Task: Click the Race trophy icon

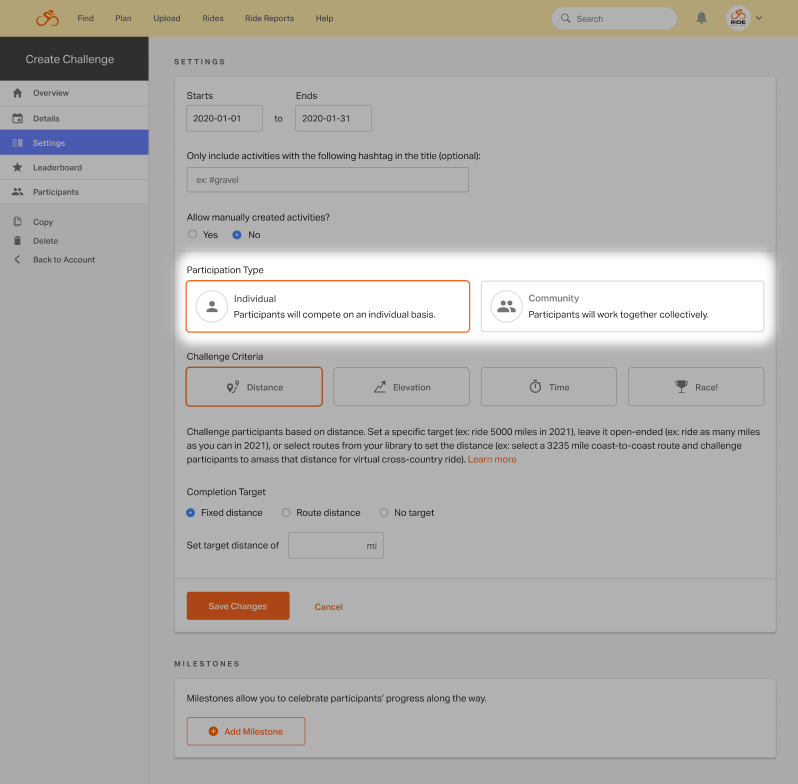Action: [681, 387]
